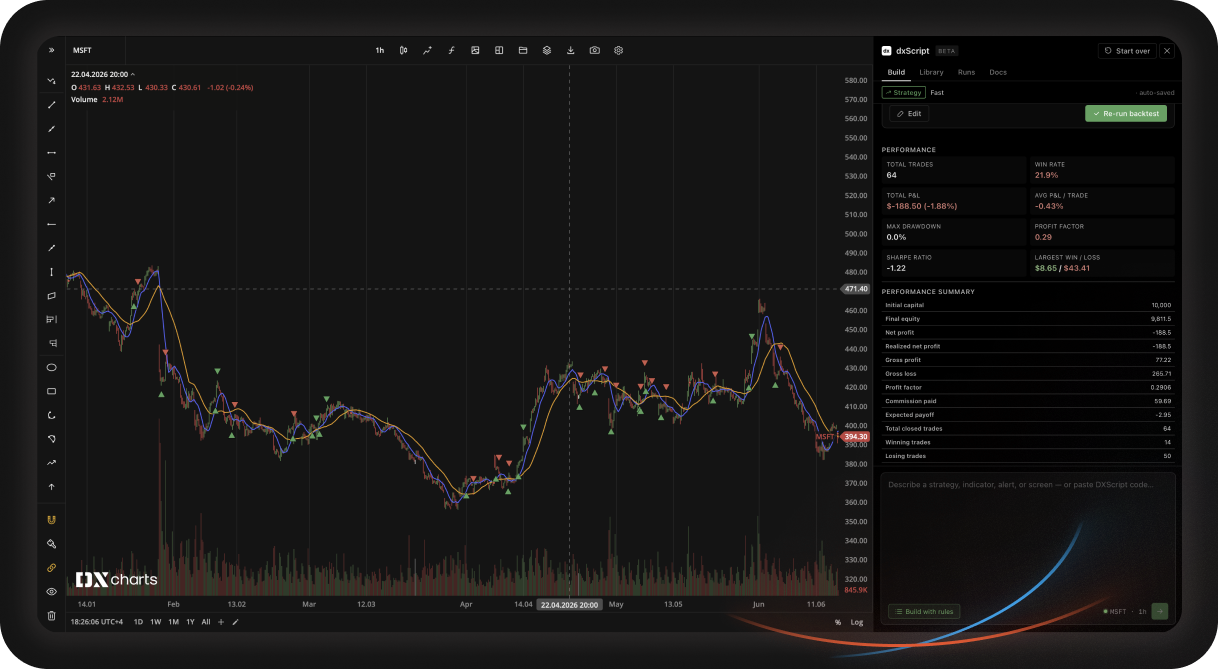Open chart settings gear icon
Image resolution: width=1218 pixels, height=669 pixels.
[619, 50]
